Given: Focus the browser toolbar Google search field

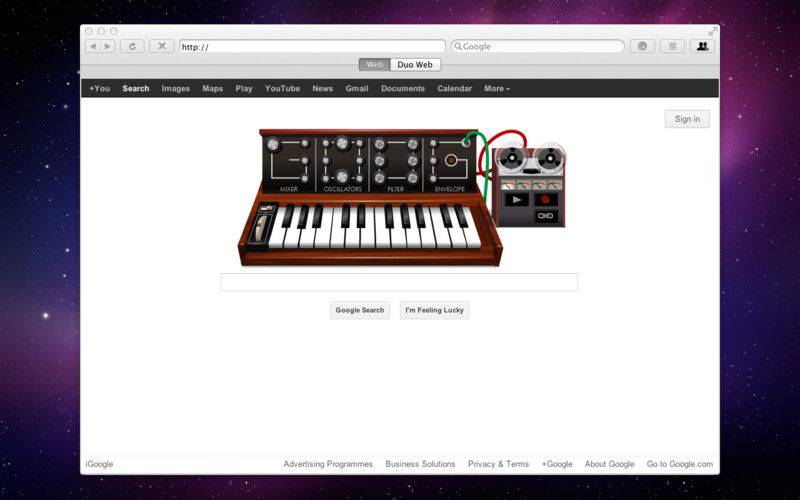Looking at the screenshot, I should [537, 46].
